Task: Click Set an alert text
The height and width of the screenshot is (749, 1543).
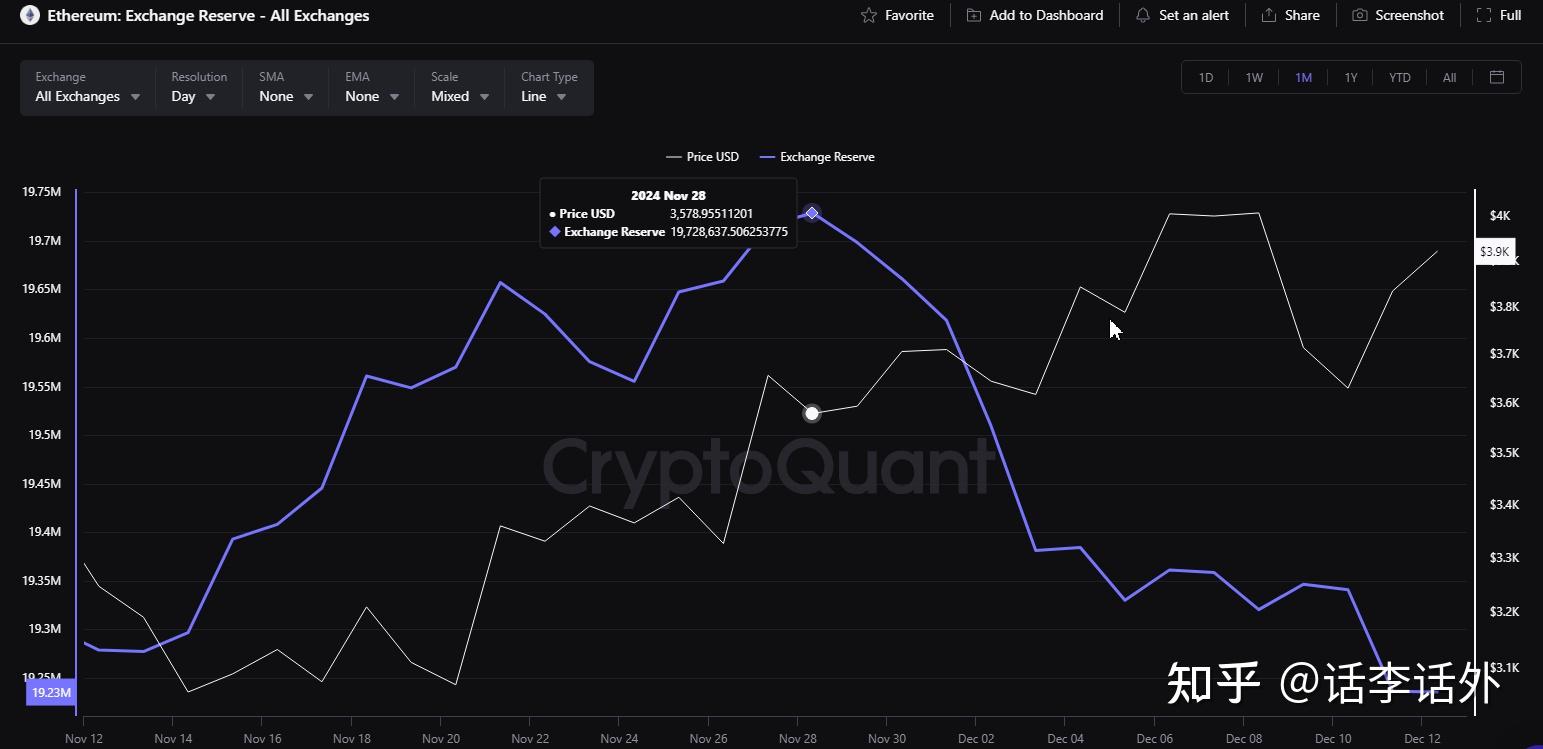Action: (x=1194, y=15)
